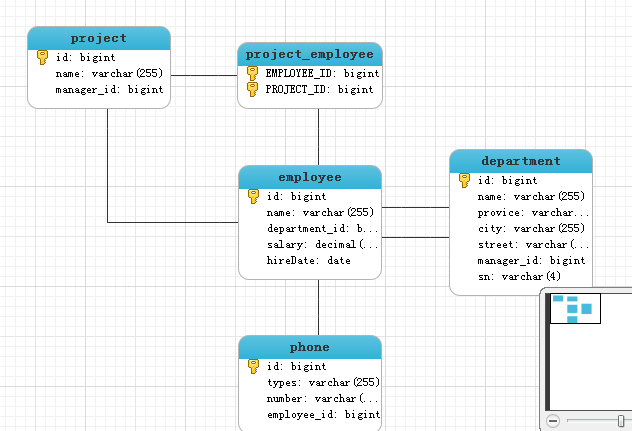Click the relation line between project and project_employee
Image resolution: width=632 pixels, height=431 pixels.
[x=204, y=75]
